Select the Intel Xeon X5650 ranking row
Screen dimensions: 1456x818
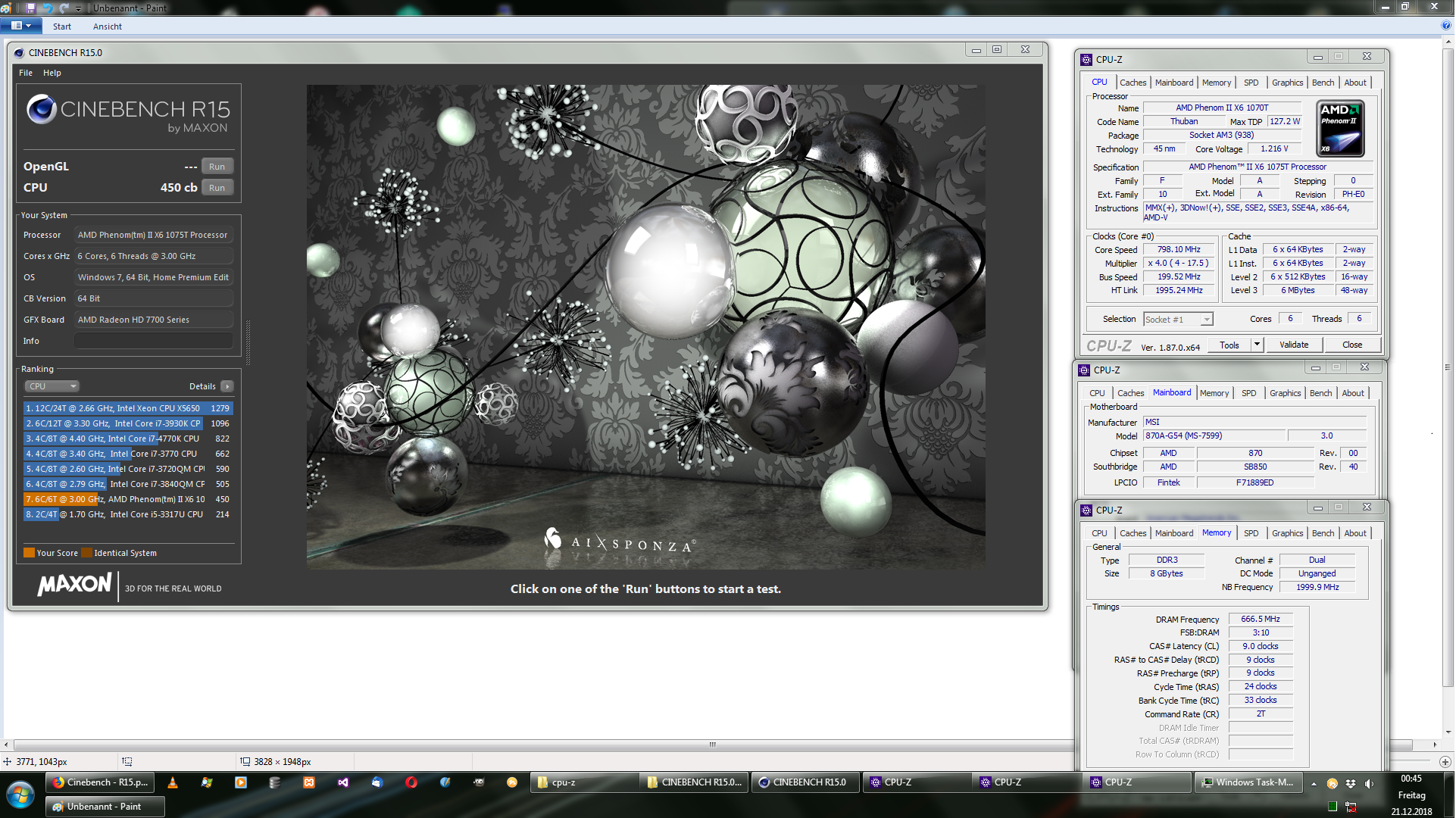[x=128, y=408]
